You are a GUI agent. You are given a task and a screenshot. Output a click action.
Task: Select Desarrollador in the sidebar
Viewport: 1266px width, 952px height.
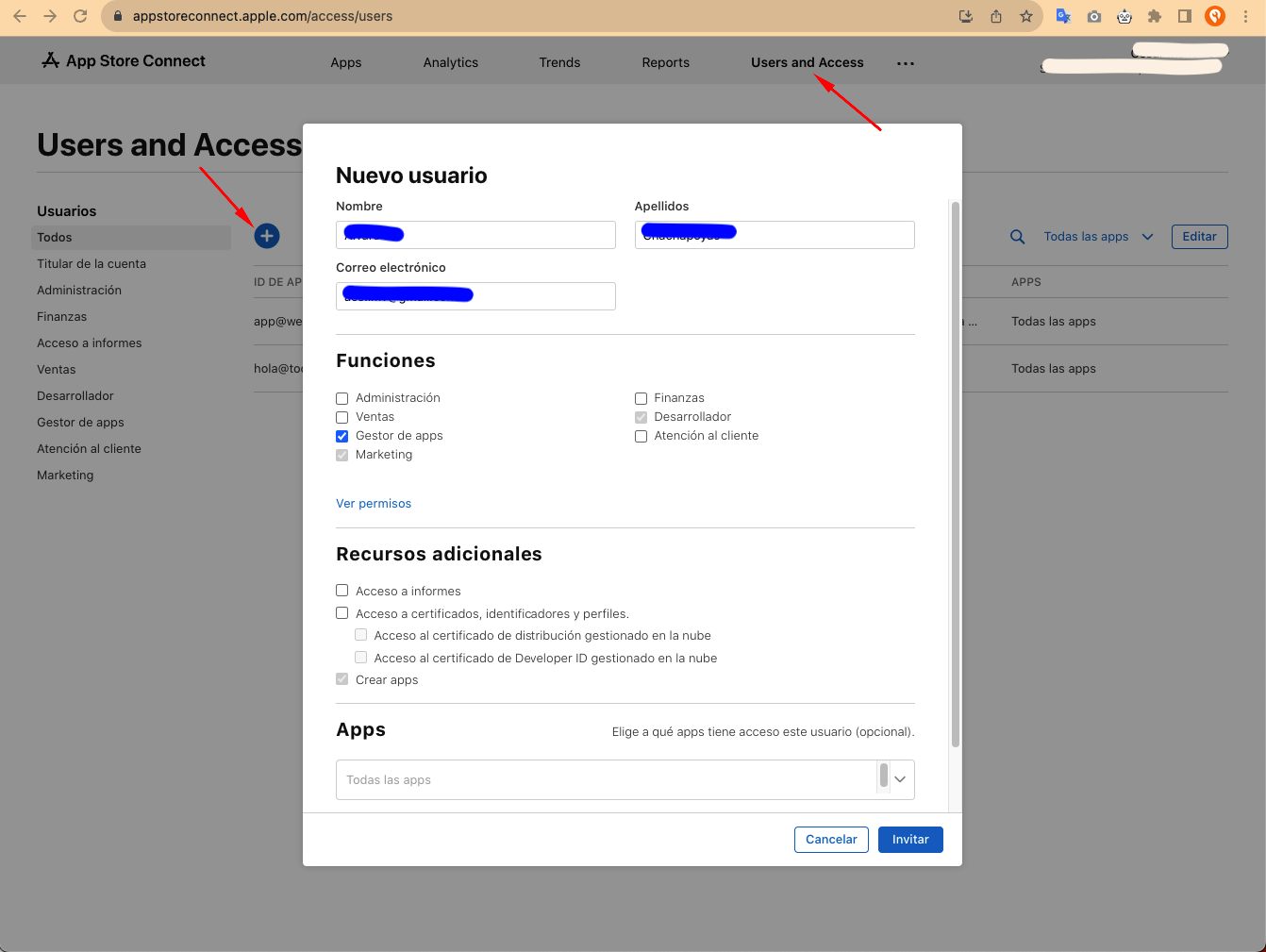(75, 396)
